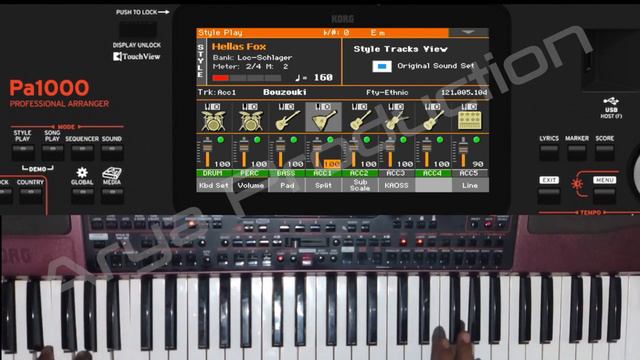This screenshot has width=640, height=360.
Task: Switch to the Pad tab
Action: coord(287,185)
